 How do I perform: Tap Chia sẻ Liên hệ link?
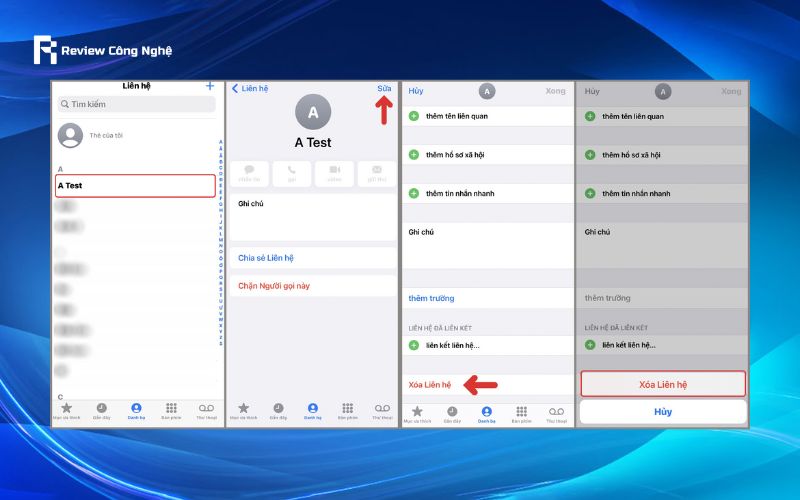266,258
